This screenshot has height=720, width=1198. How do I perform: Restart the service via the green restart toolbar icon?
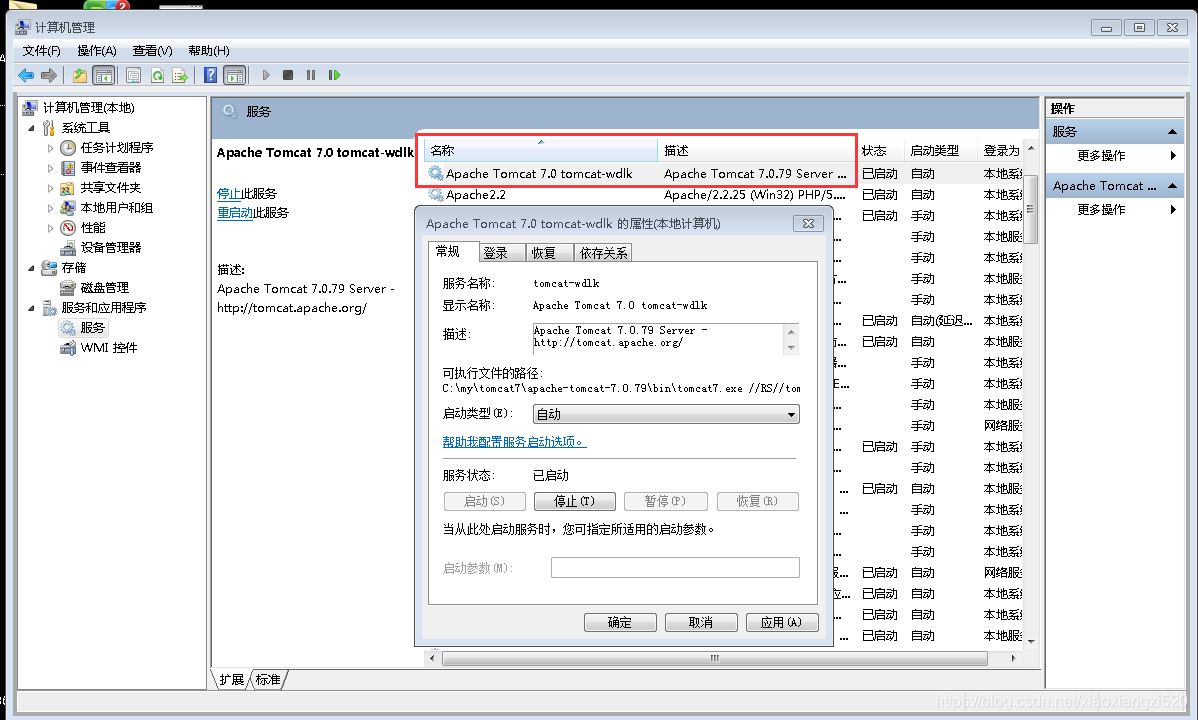tap(333, 75)
